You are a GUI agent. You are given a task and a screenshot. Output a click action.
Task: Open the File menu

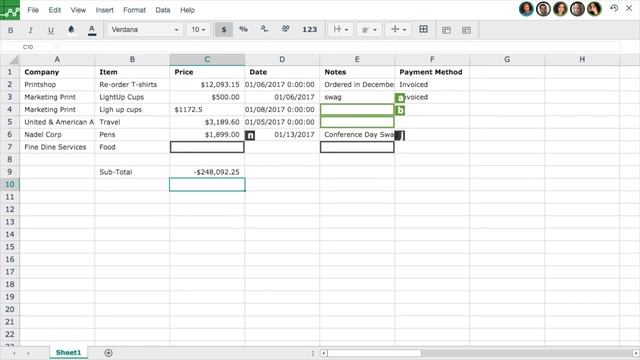click(x=33, y=10)
